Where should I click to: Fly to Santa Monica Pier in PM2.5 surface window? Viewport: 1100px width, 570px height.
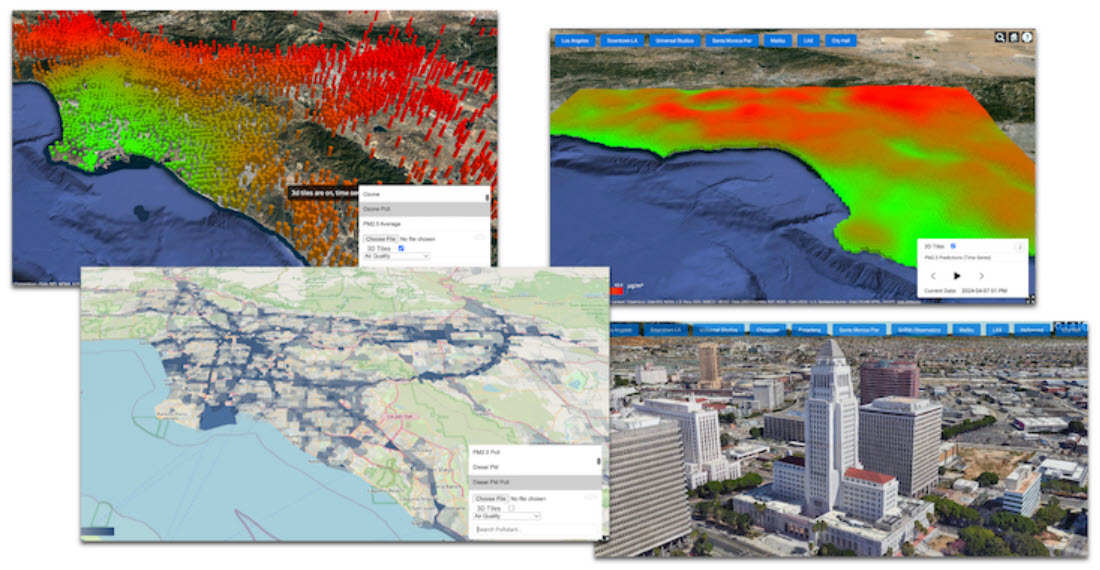(x=732, y=41)
